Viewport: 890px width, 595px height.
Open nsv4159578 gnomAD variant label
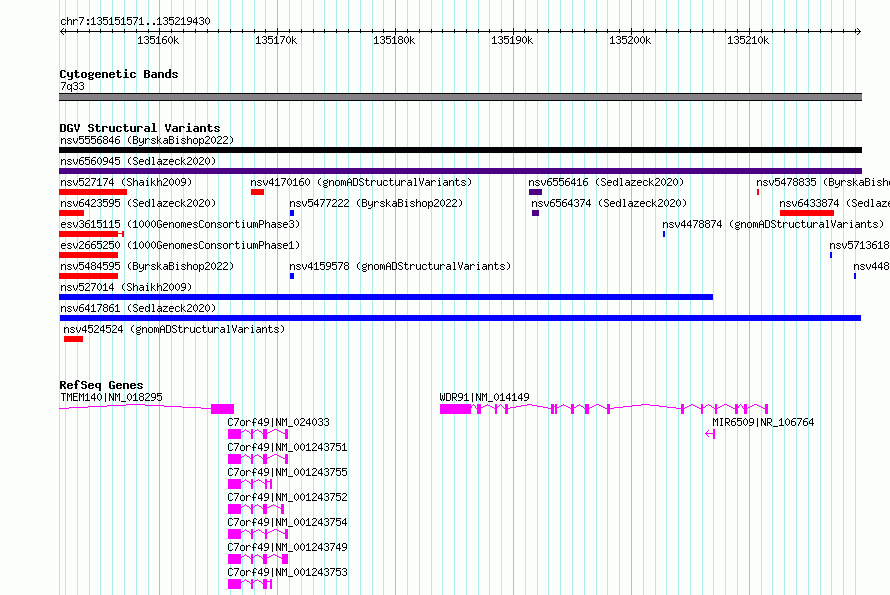[x=400, y=266]
